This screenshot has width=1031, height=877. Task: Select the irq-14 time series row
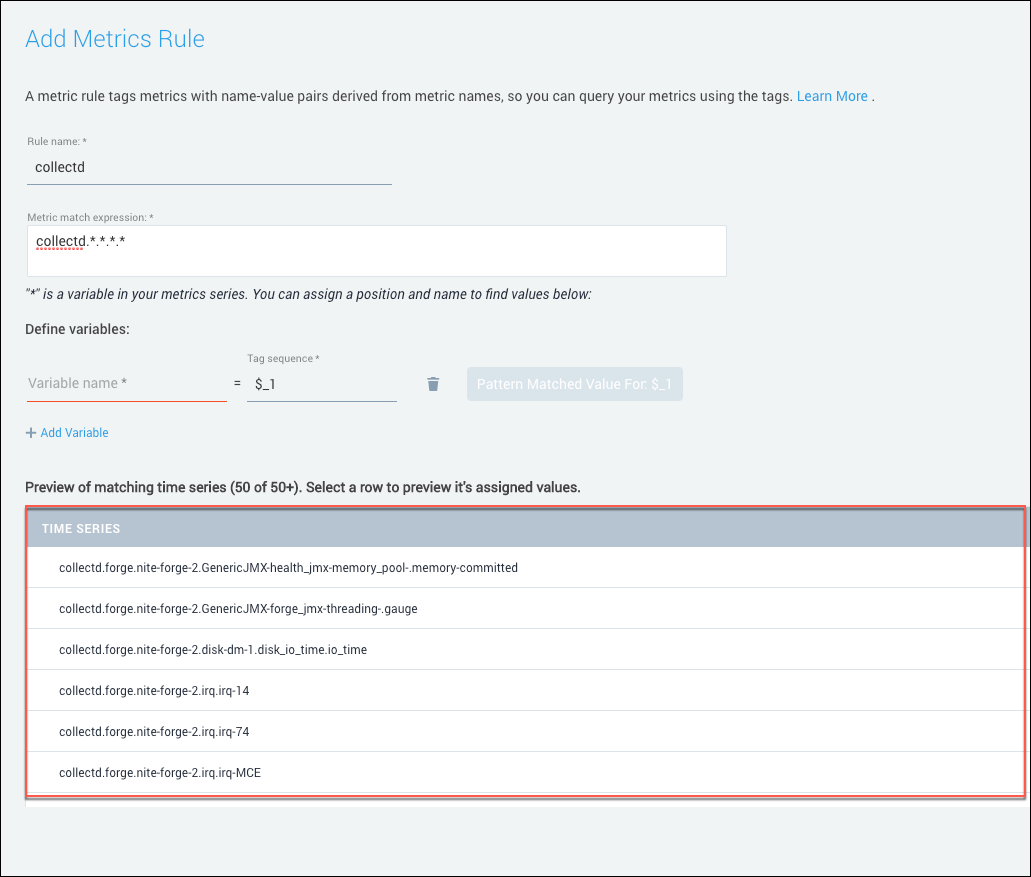point(154,691)
